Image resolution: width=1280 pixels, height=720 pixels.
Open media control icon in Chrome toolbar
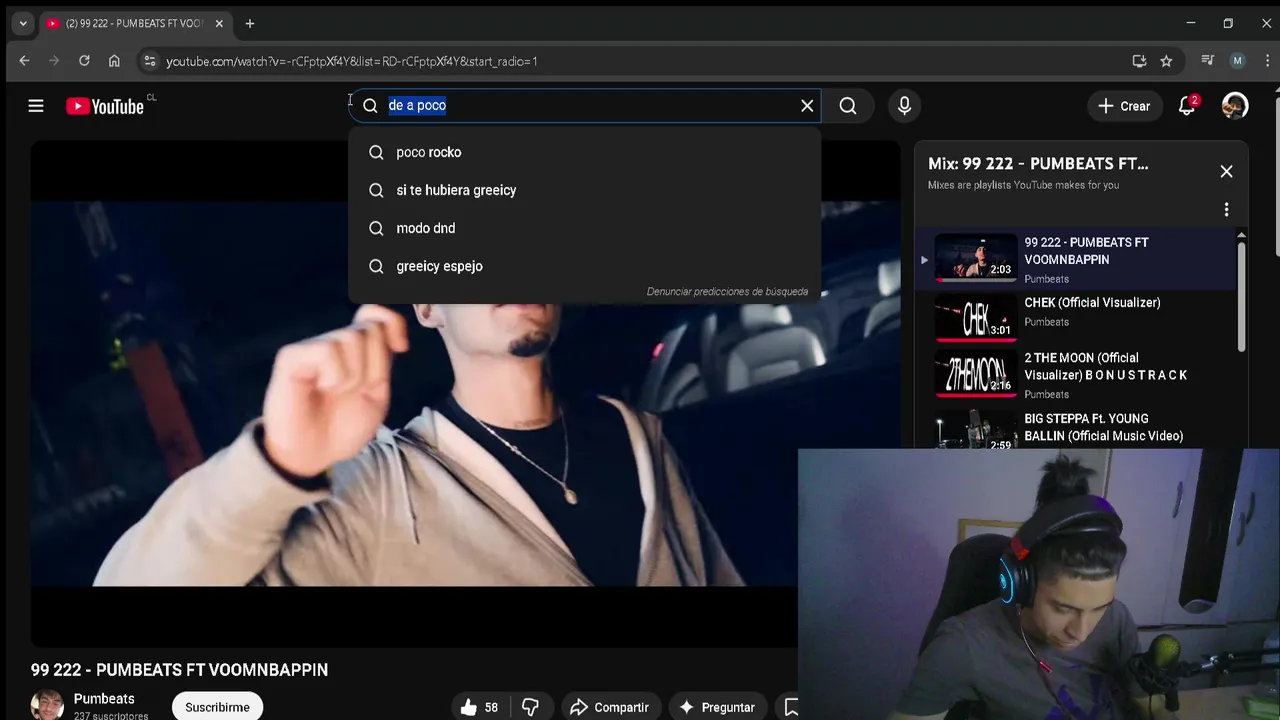pos(1208,61)
